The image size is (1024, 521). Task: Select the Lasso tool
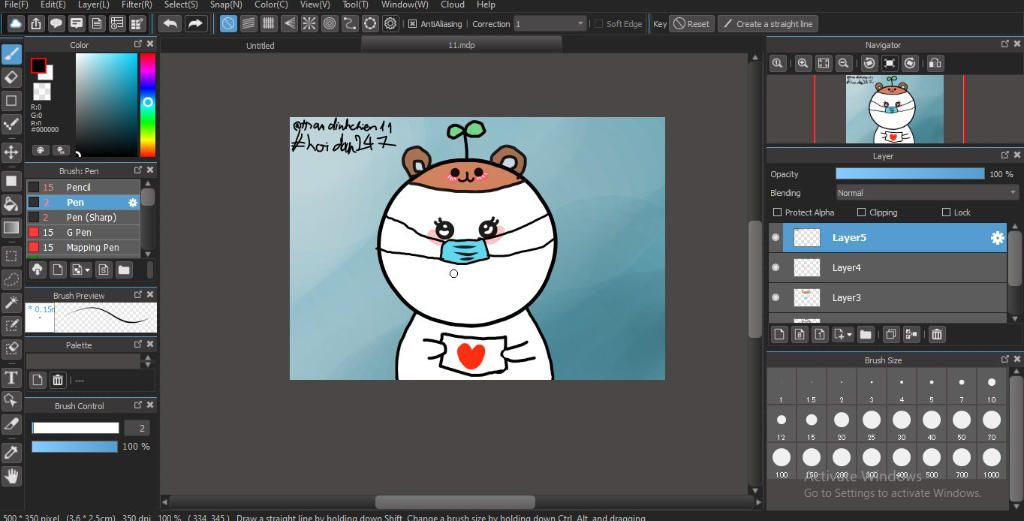point(11,279)
